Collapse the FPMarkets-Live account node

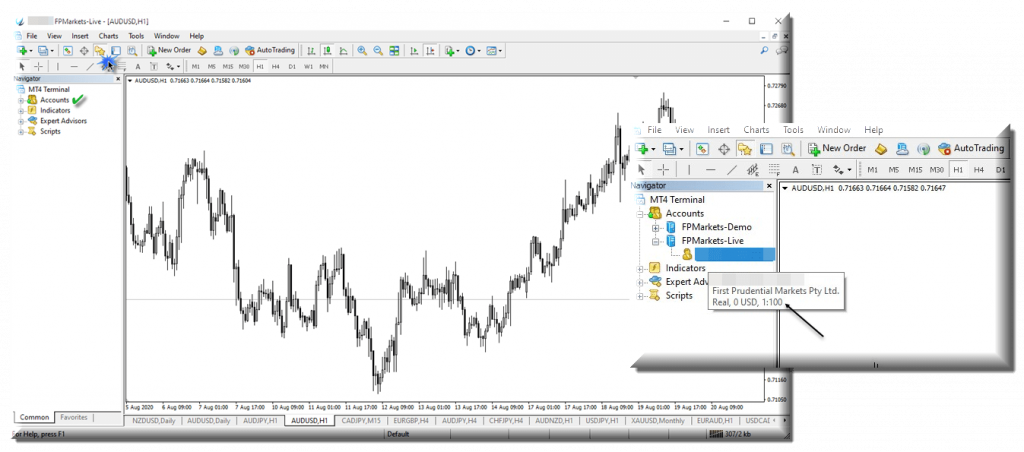pos(656,241)
